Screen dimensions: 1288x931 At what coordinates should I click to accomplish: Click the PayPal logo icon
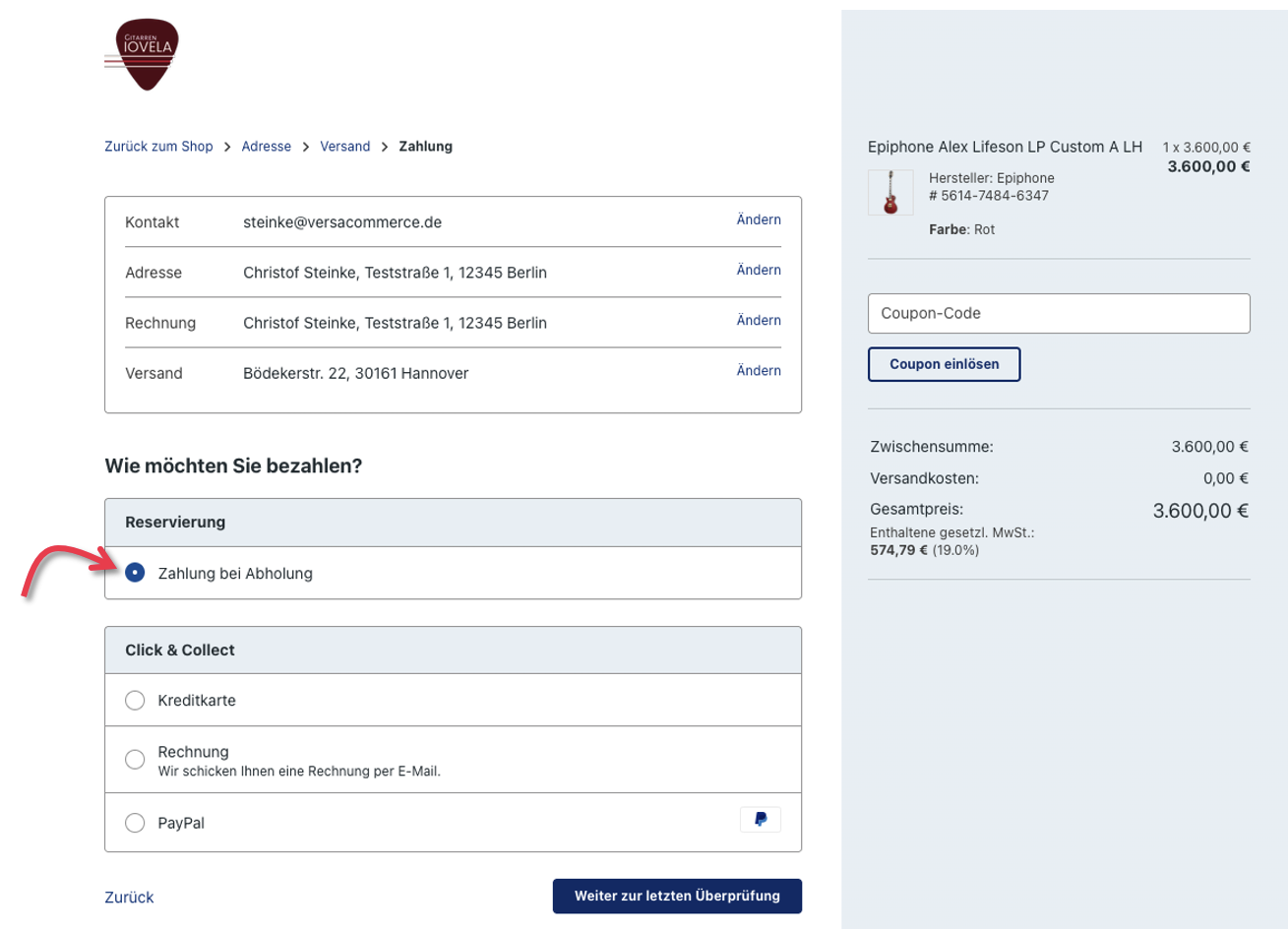point(760,820)
